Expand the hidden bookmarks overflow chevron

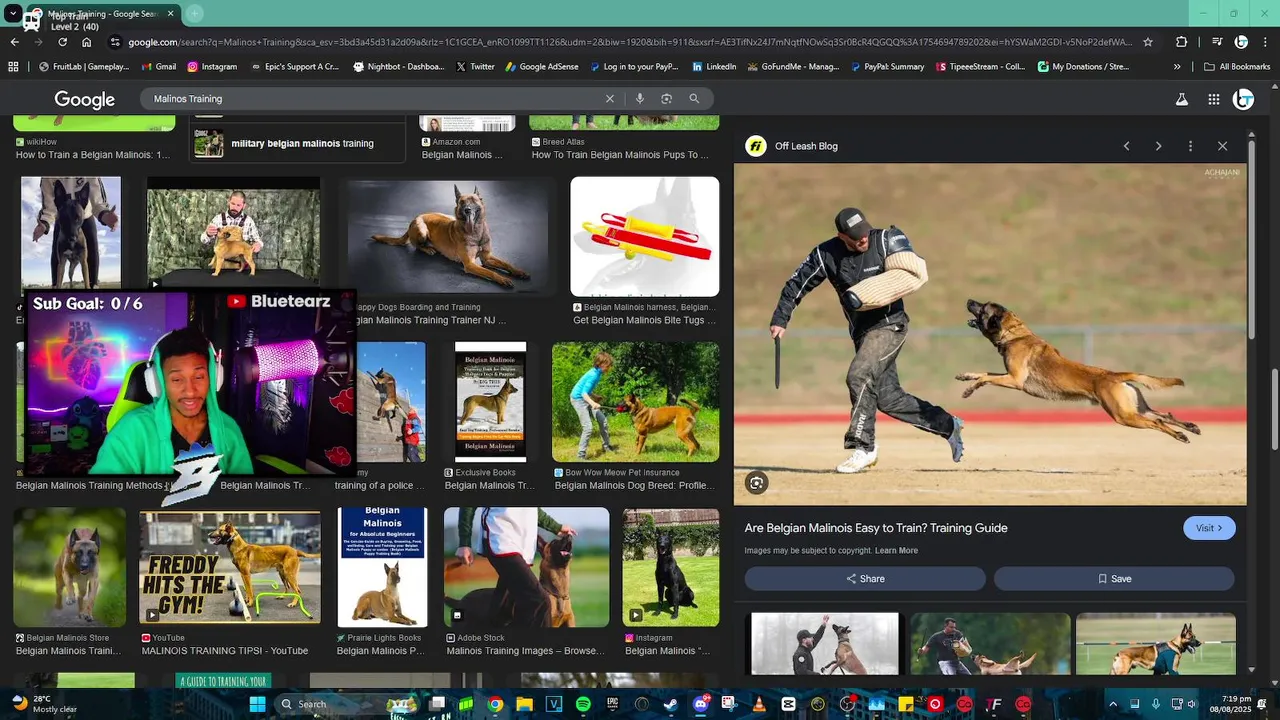(1177, 67)
